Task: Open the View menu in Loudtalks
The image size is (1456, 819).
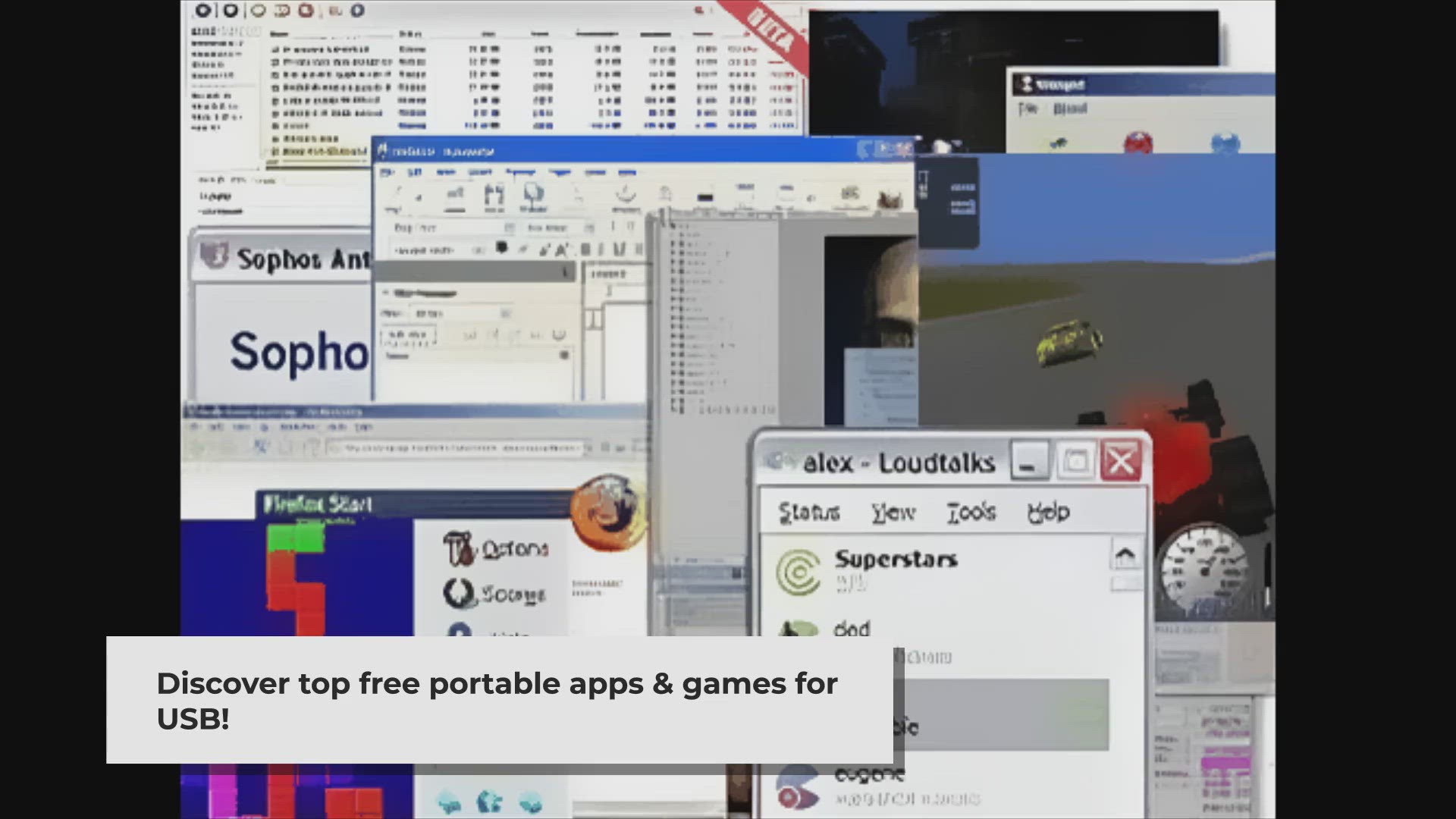Action: click(x=893, y=513)
